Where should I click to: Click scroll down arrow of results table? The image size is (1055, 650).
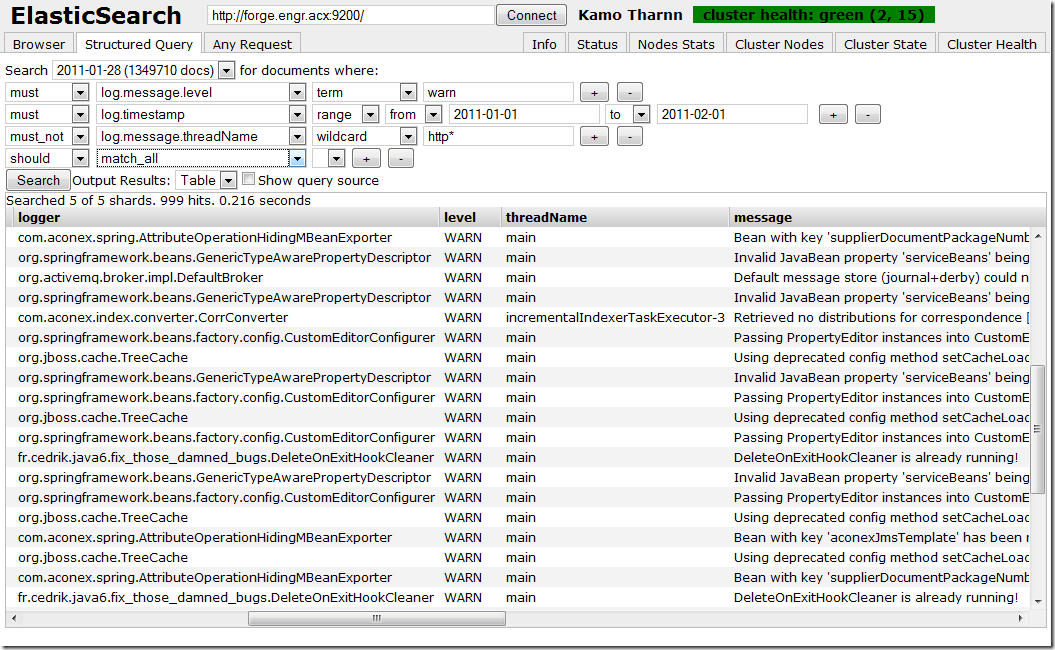(x=1038, y=601)
